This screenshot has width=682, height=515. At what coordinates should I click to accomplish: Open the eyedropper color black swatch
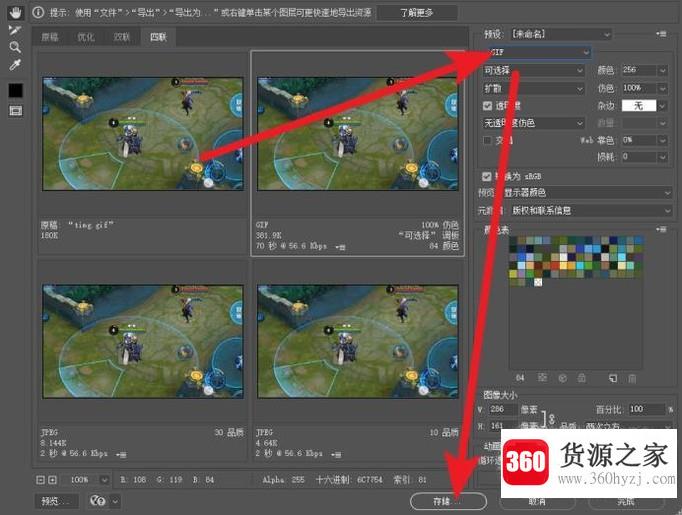coord(16,90)
